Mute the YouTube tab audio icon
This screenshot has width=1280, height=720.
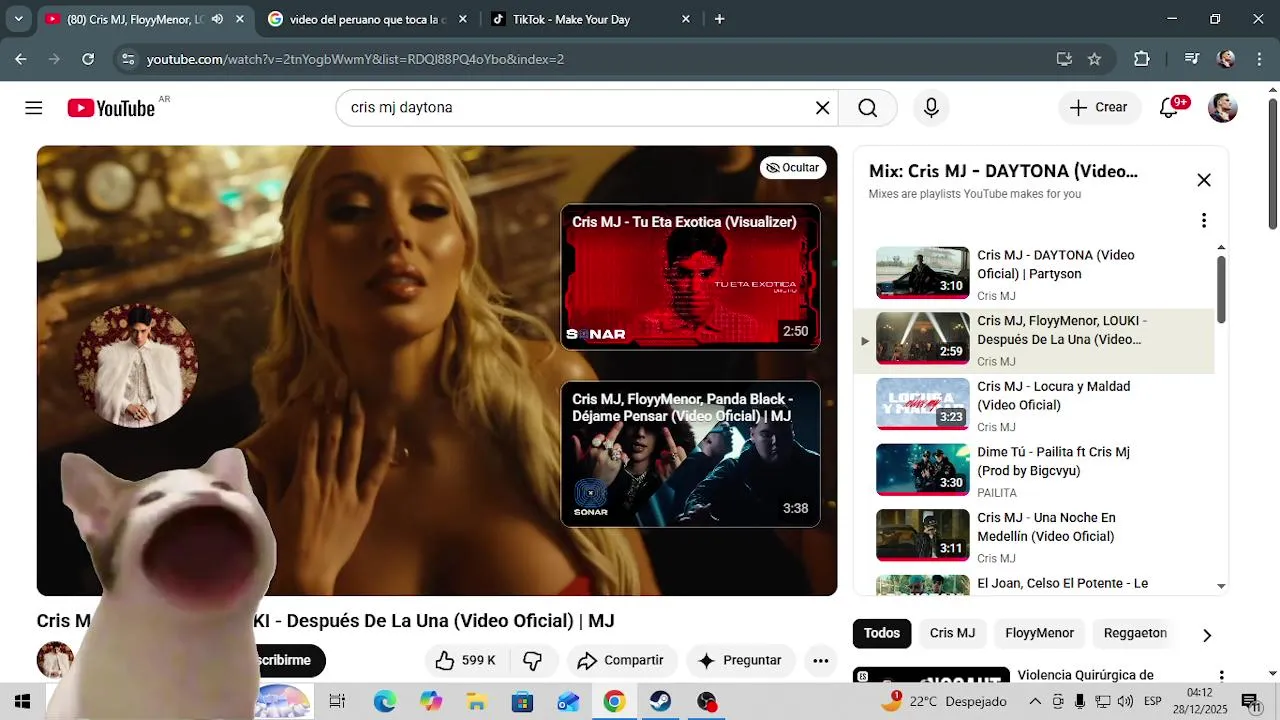click(217, 19)
